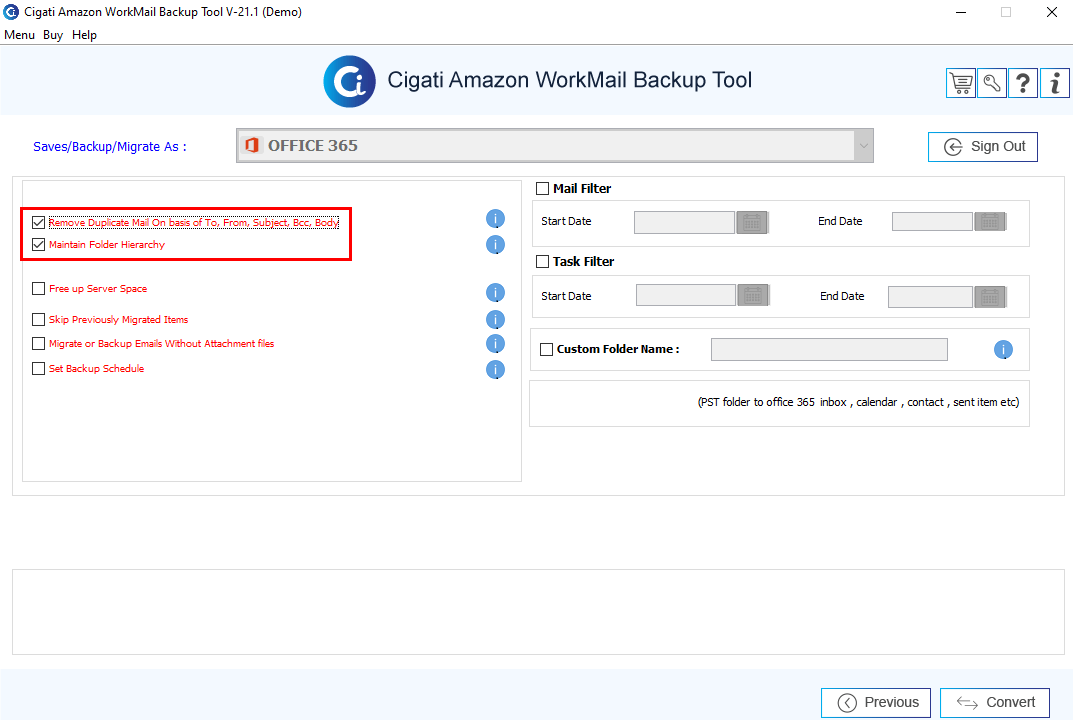Open the Buy menu
1073x720 pixels.
pos(53,35)
